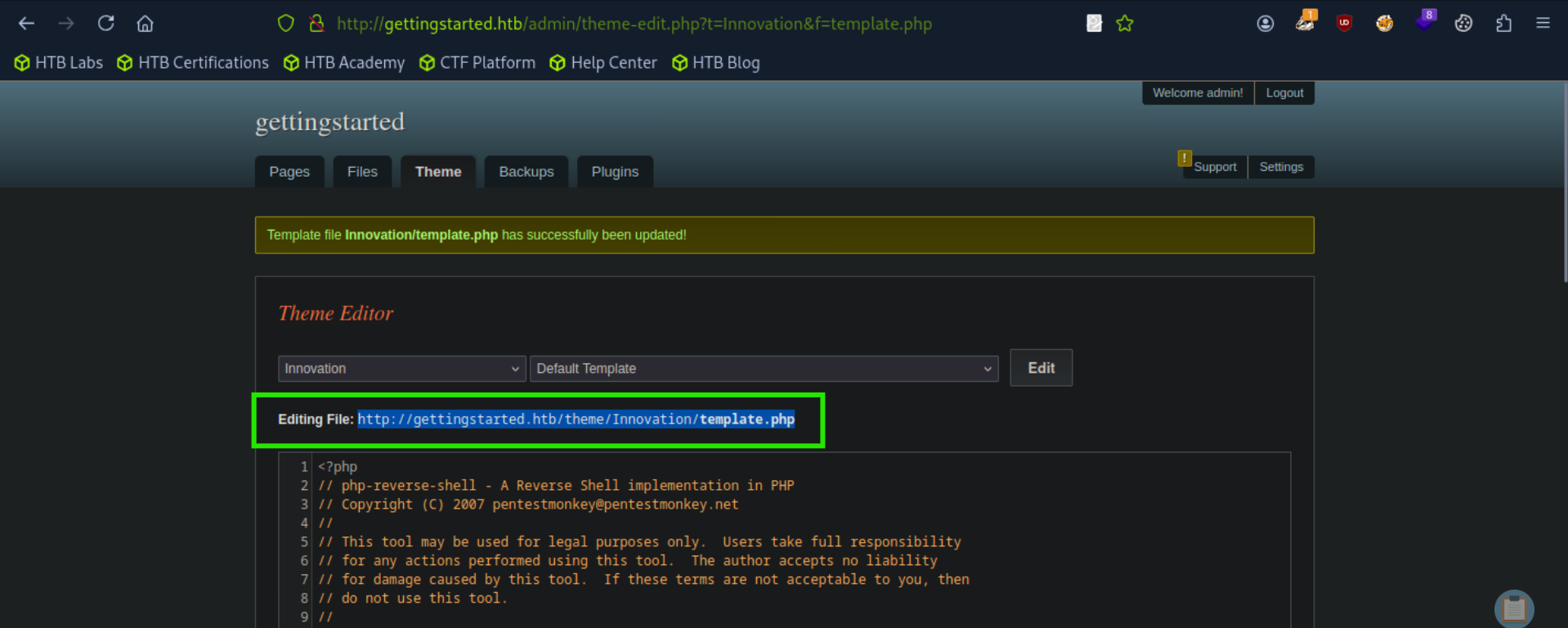Screen dimensions: 1568x628
Task: Open the CTF Platform bookmark
Action: coord(477,63)
